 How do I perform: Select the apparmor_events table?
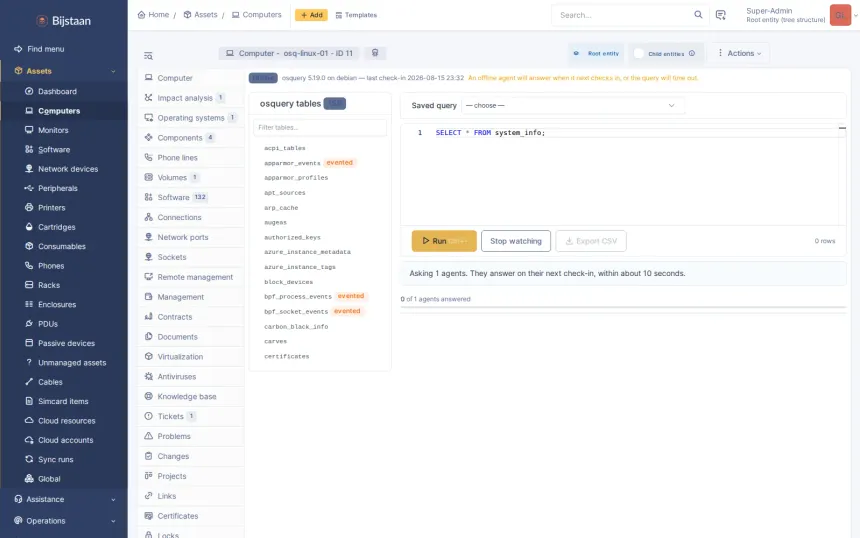(292, 163)
